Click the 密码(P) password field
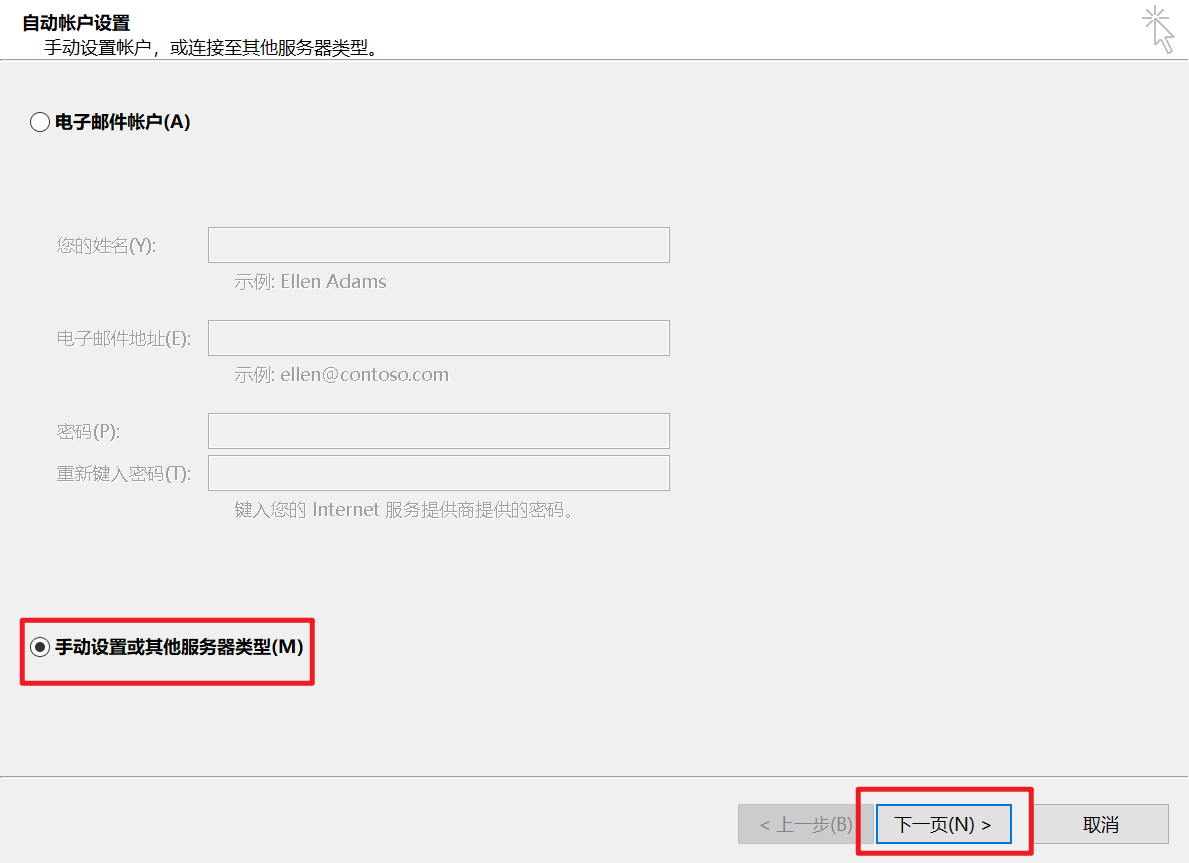The image size is (1189, 863). point(438,430)
